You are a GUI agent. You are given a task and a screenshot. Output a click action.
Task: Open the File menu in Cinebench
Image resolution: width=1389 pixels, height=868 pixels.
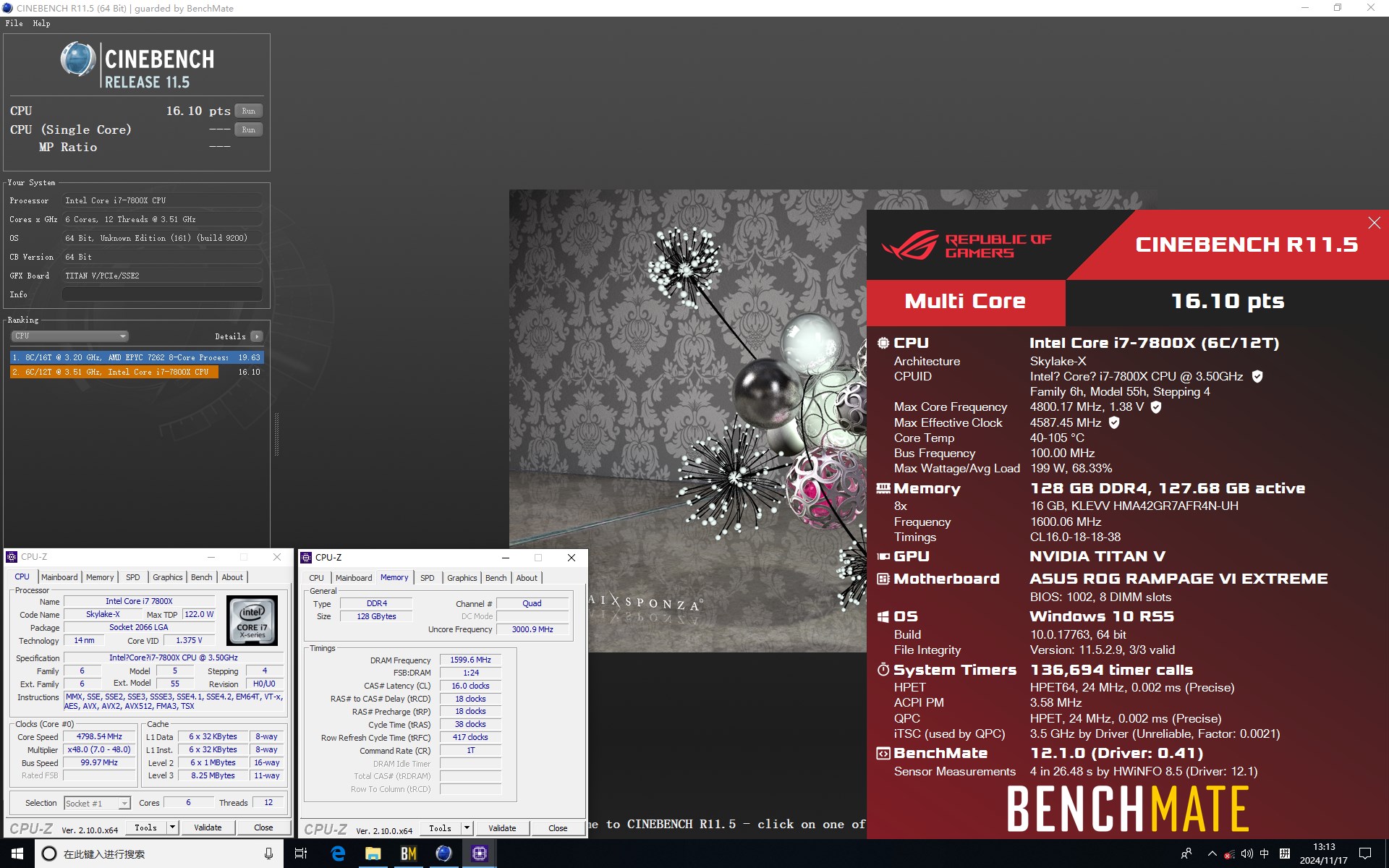pos(14,23)
